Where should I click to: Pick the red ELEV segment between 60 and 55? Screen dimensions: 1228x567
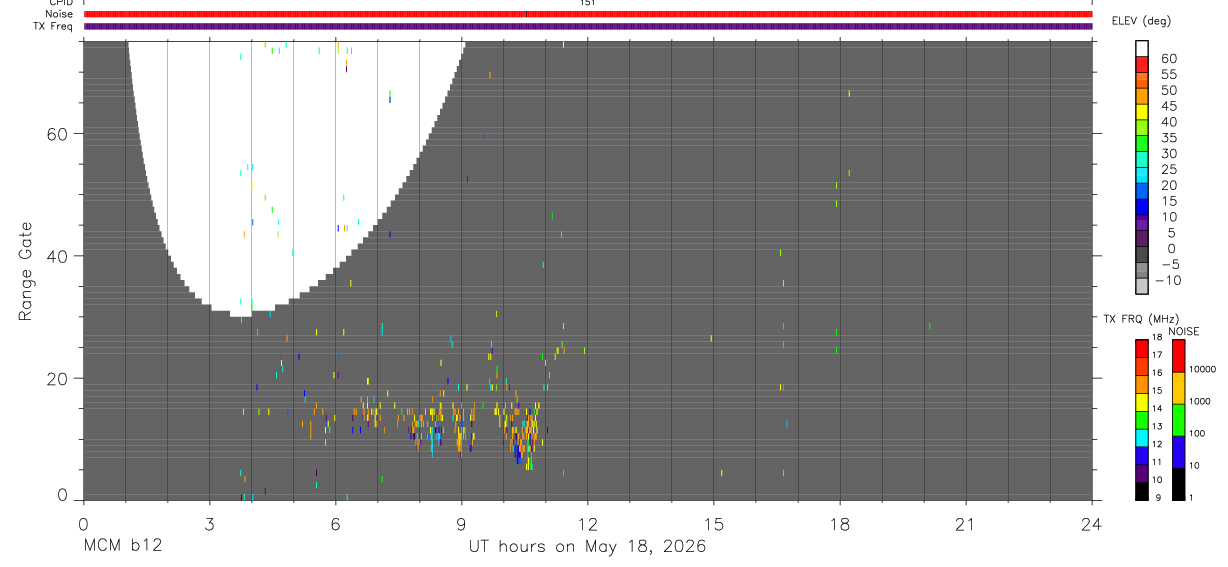(1142, 63)
